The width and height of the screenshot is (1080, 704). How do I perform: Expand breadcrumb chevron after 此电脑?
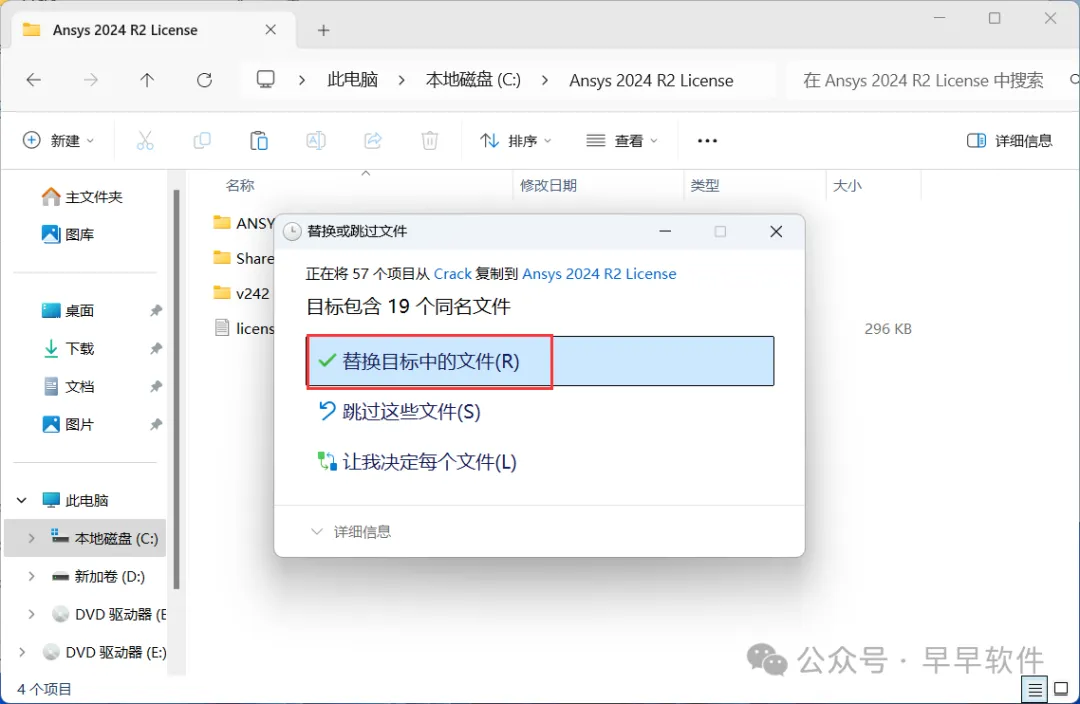402,81
